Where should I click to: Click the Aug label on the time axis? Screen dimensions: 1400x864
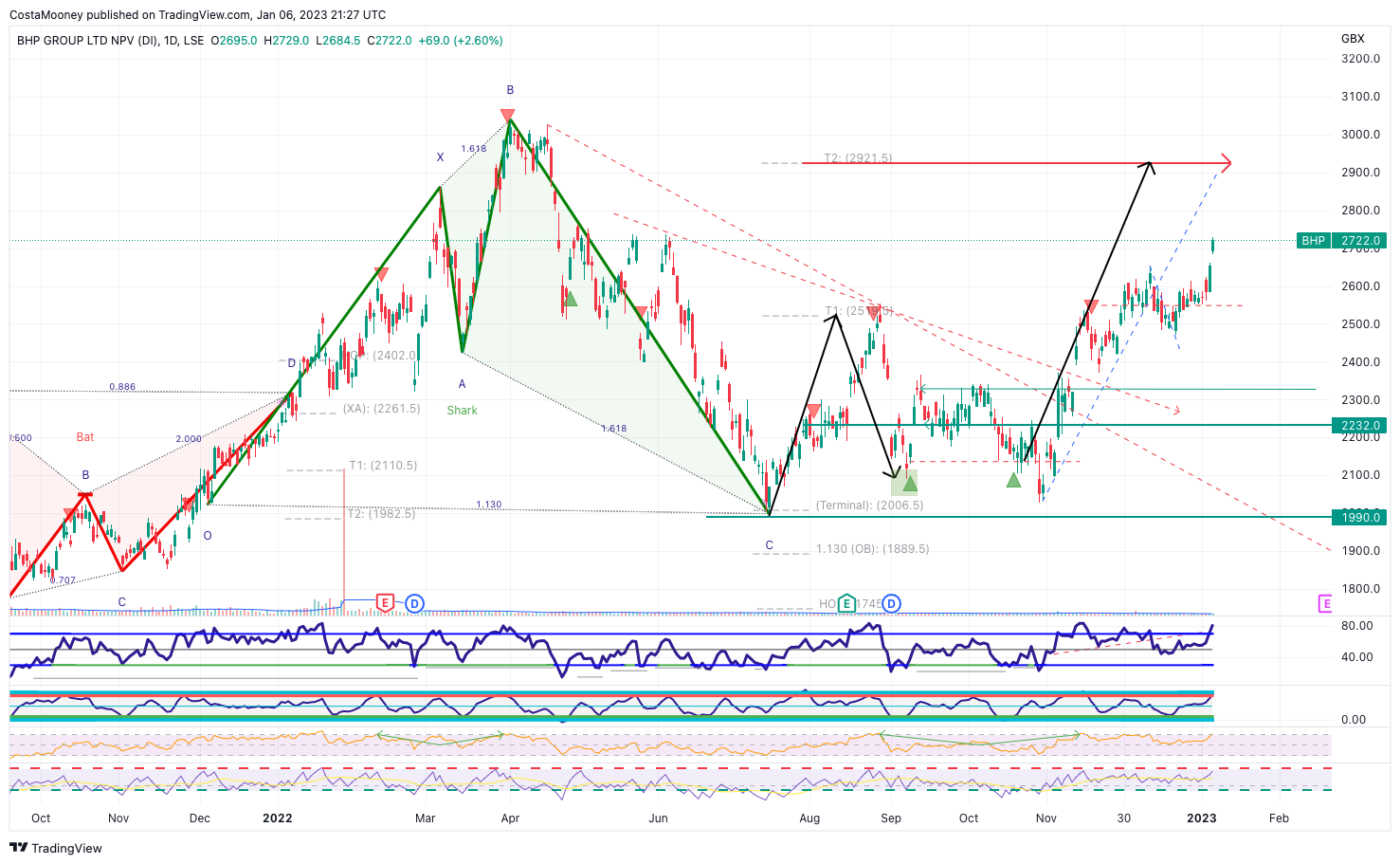click(809, 818)
